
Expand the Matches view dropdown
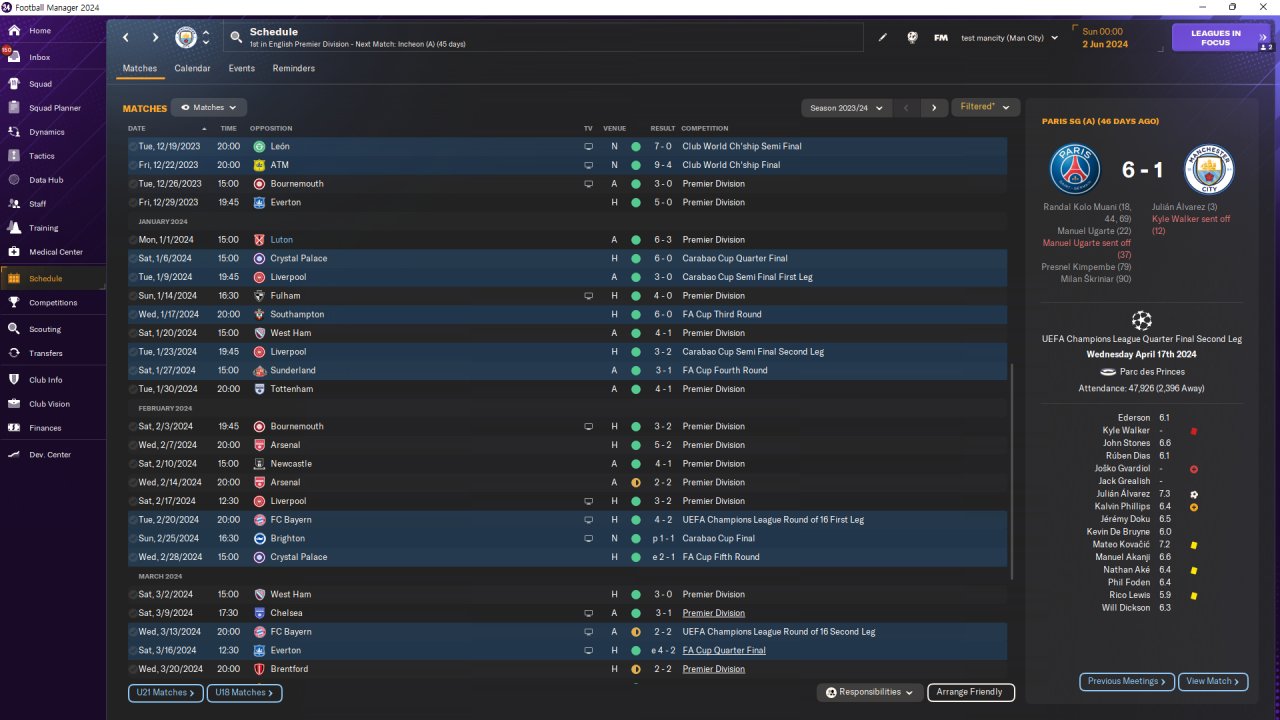[x=209, y=107]
